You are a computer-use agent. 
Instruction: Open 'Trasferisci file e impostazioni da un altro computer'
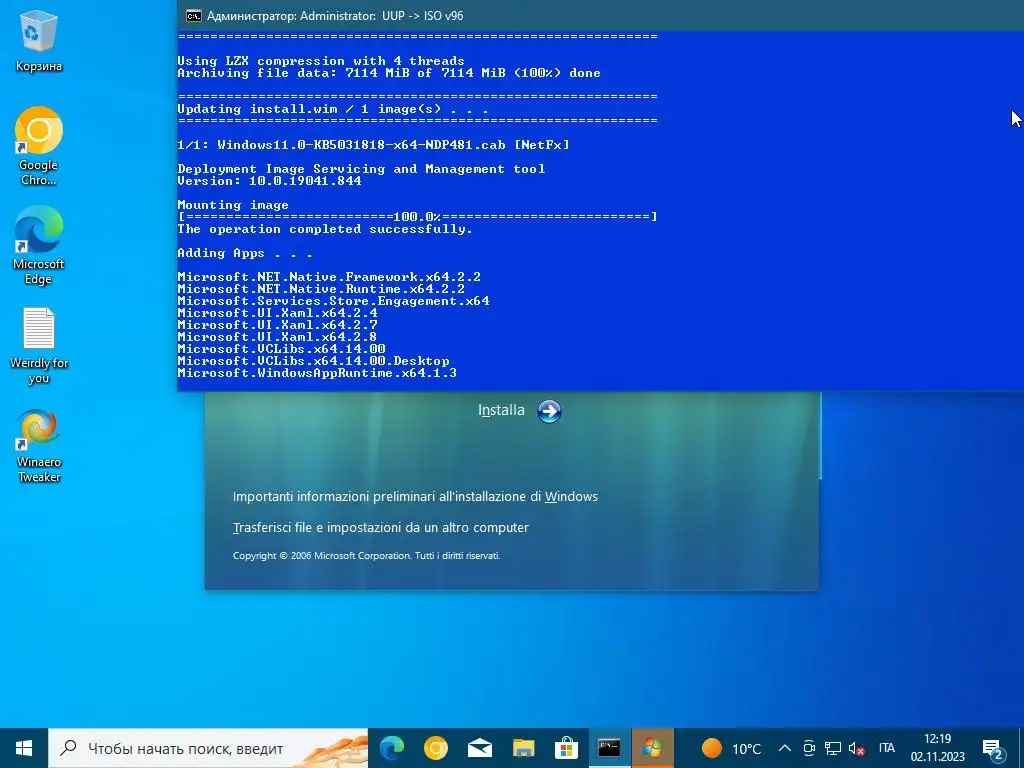click(381, 527)
